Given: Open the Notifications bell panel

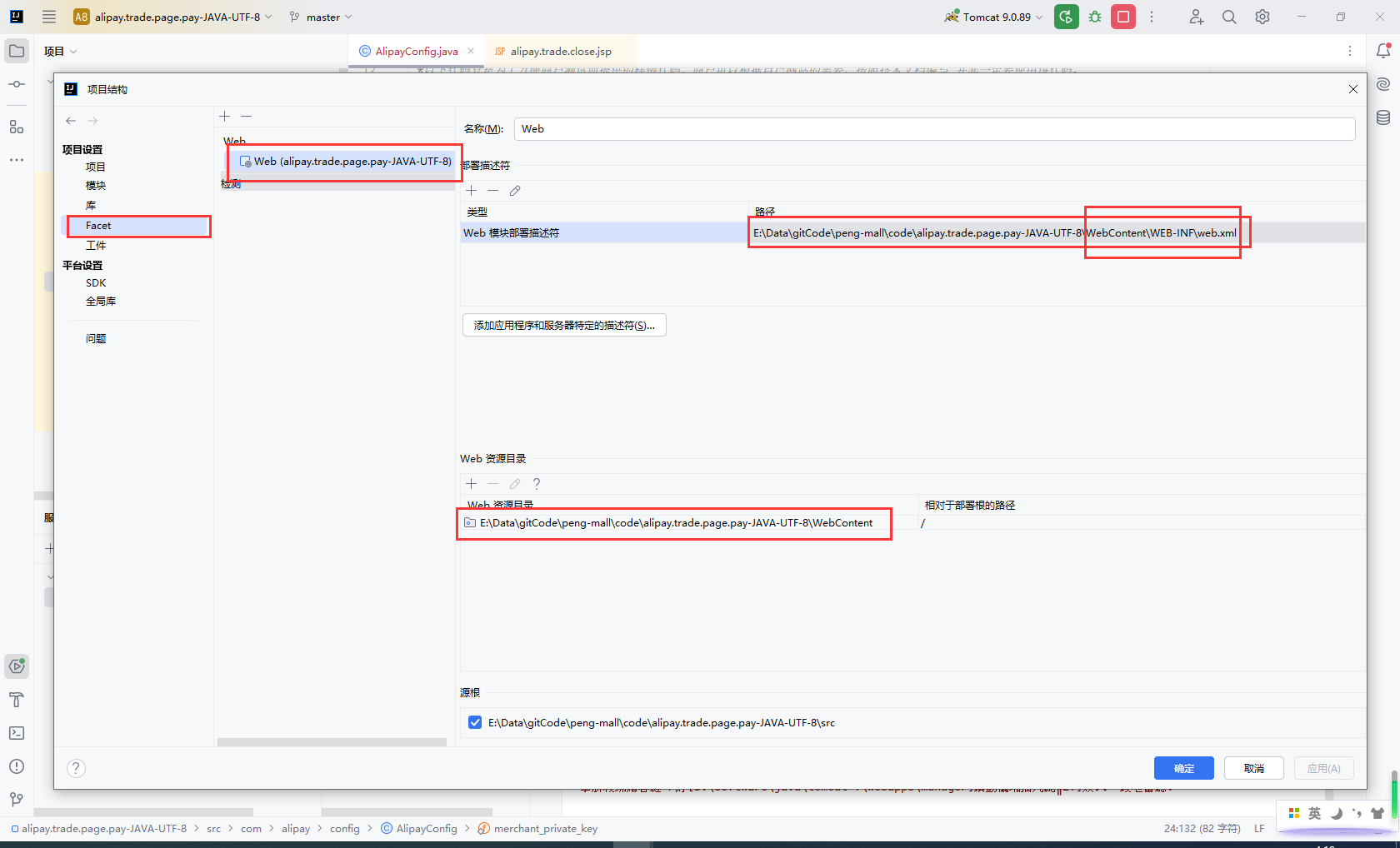Looking at the screenshot, I should [x=1383, y=51].
